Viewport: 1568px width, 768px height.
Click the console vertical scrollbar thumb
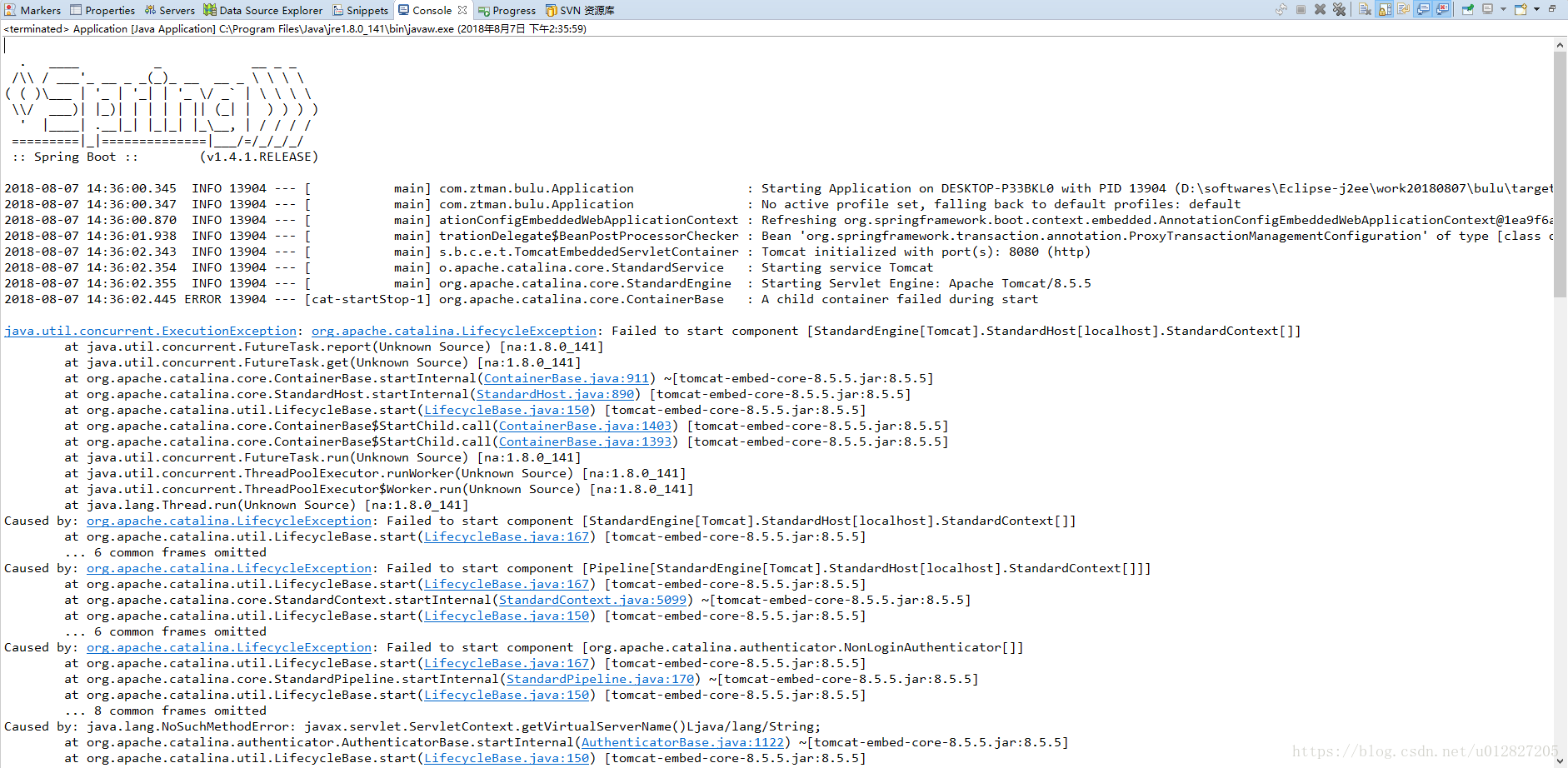1560,173
